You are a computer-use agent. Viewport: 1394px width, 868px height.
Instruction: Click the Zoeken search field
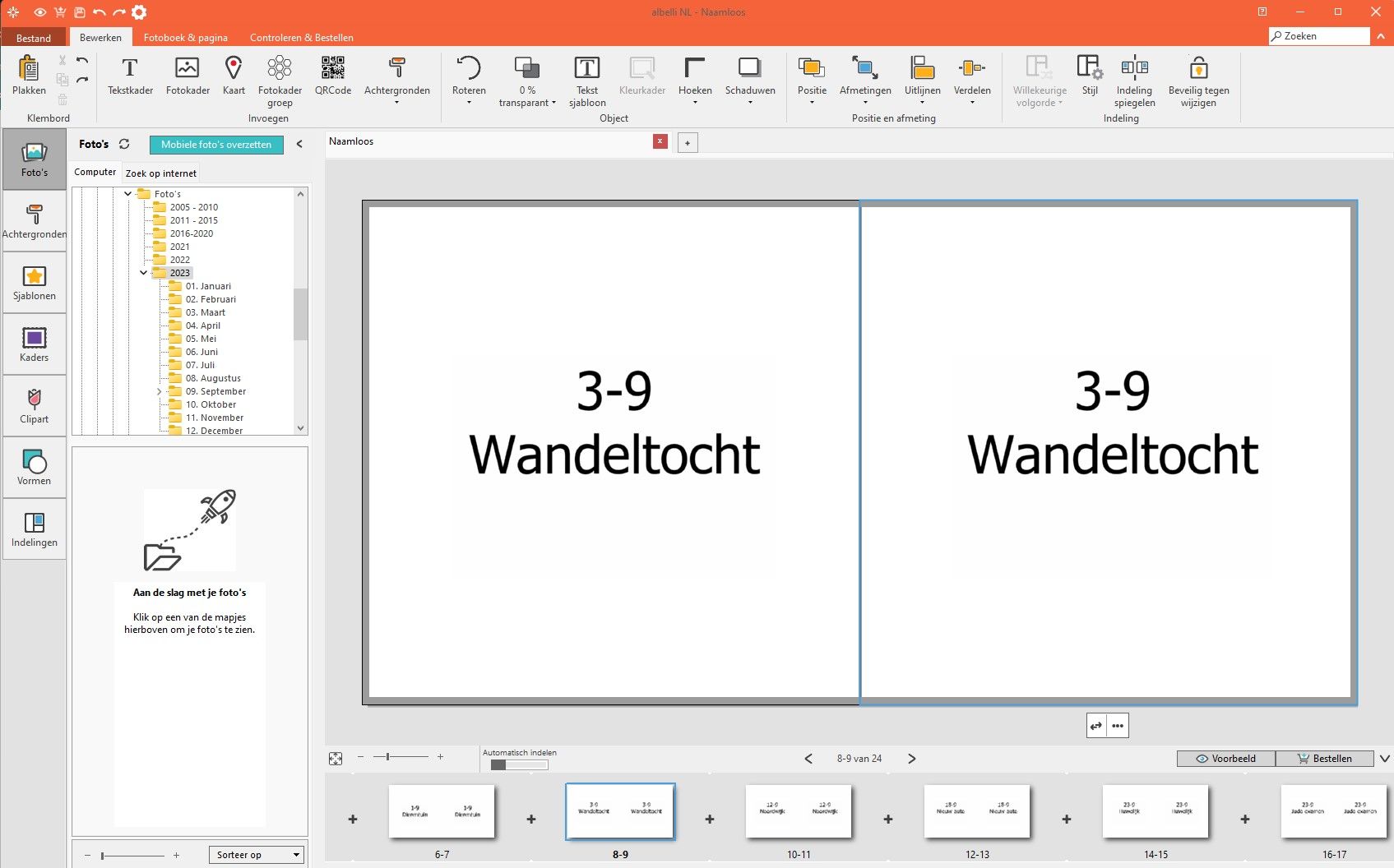click(x=1319, y=36)
